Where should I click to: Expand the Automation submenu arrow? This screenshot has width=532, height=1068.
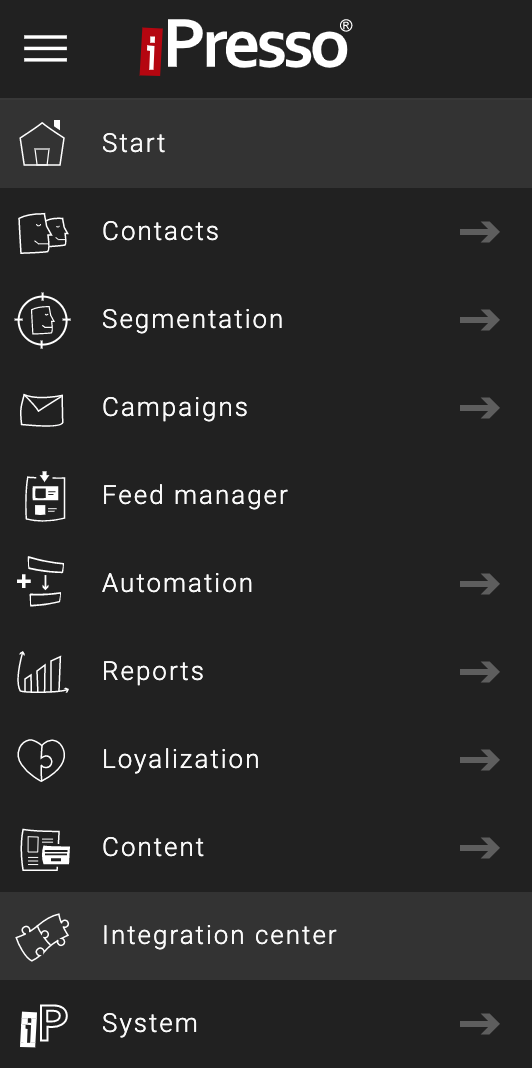(480, 584)
